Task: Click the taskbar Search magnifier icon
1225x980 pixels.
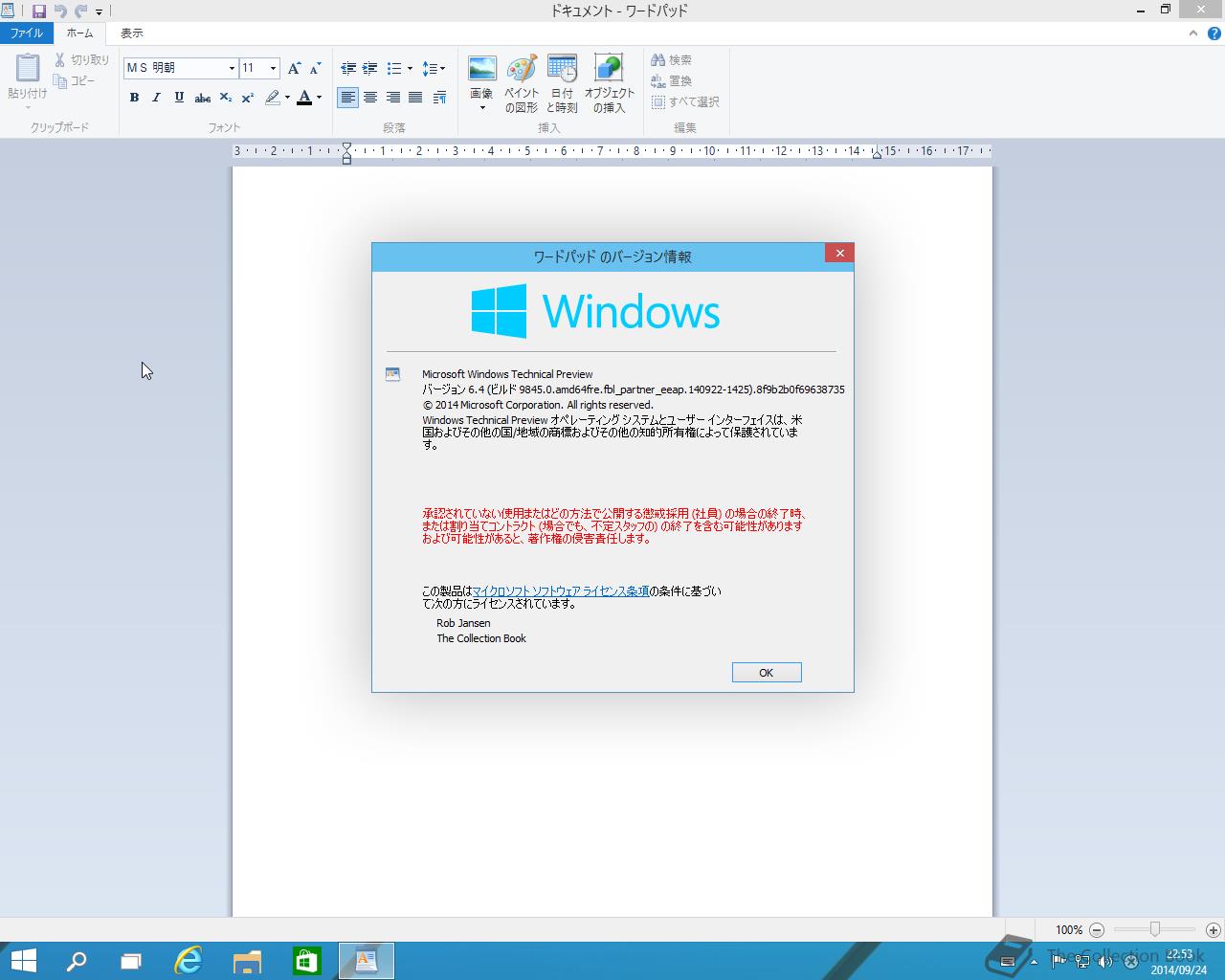Action: (x=76, y=961)
